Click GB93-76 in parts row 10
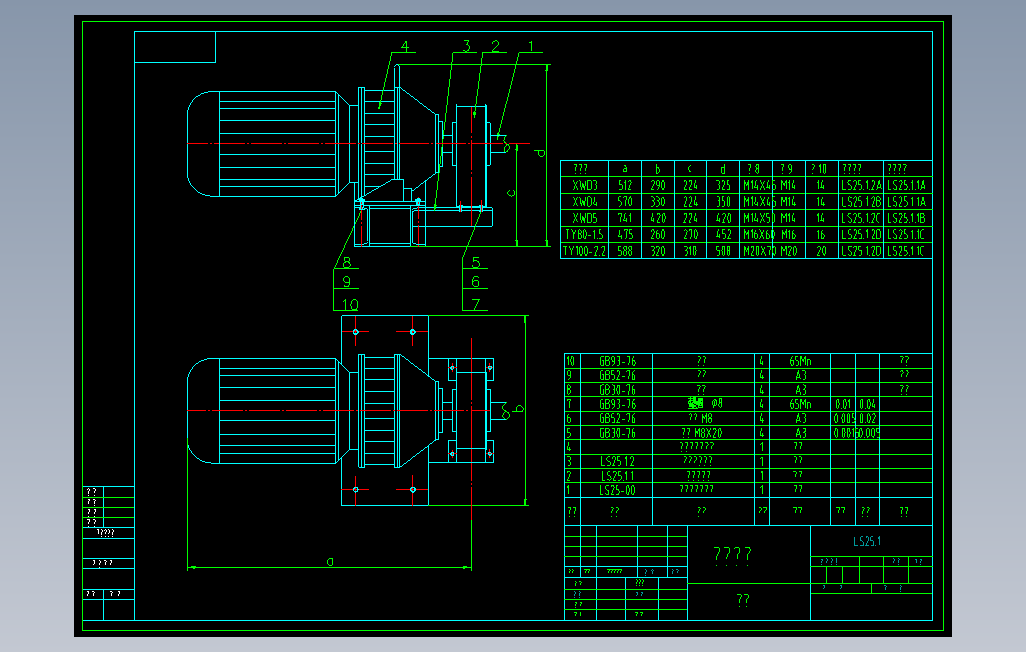1026x652 pixels. click(617, 361)
